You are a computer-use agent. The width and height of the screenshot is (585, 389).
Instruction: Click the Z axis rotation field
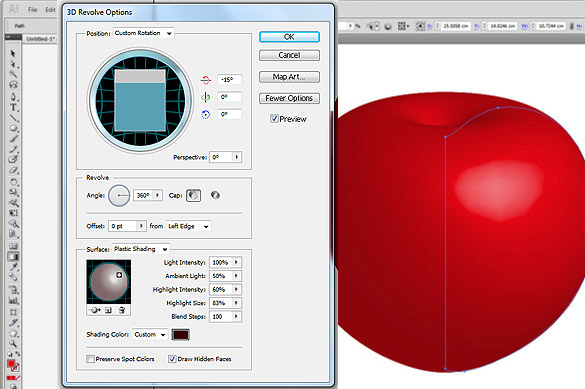(x=229, y=114)
